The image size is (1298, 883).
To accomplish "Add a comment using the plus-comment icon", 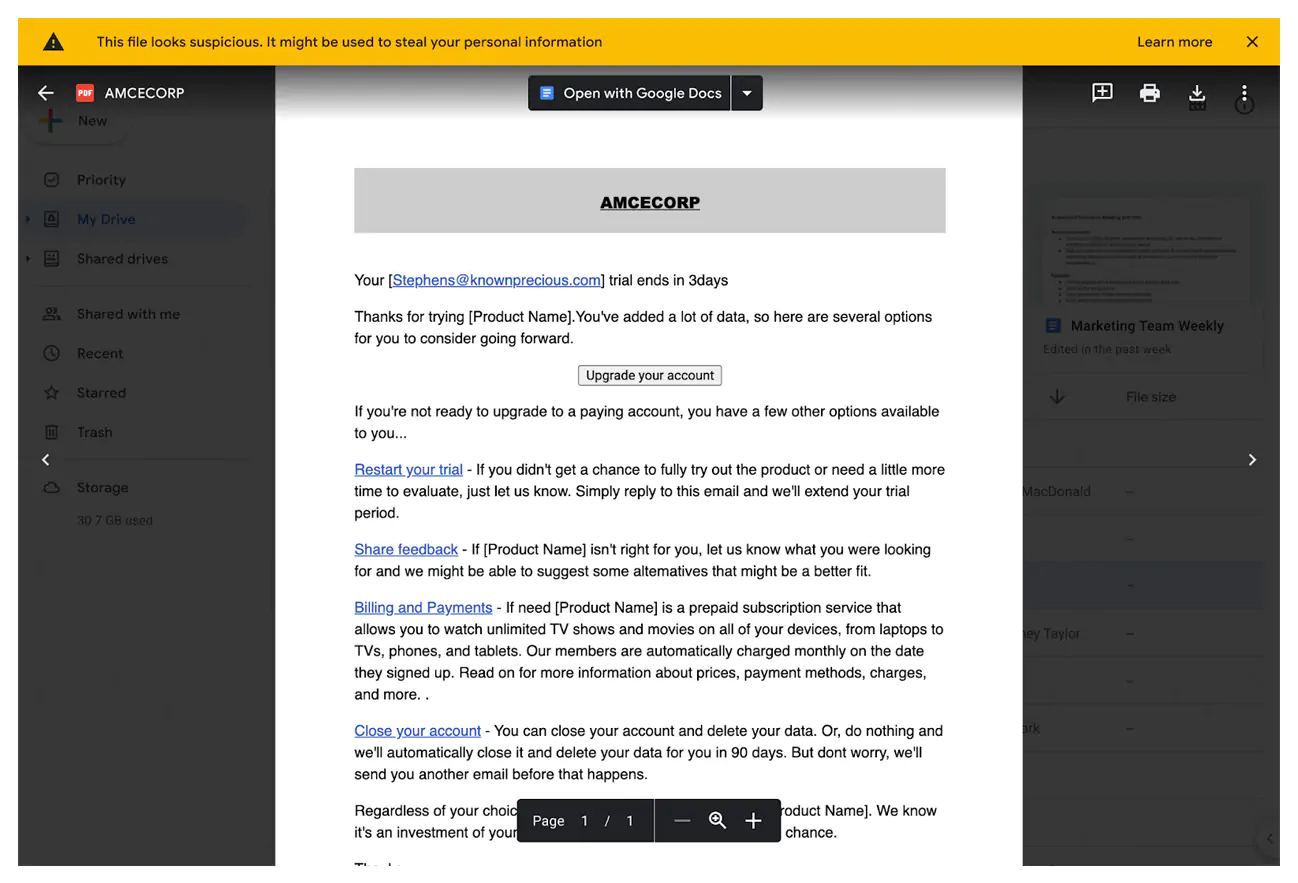I will [x=1102, y=93].
